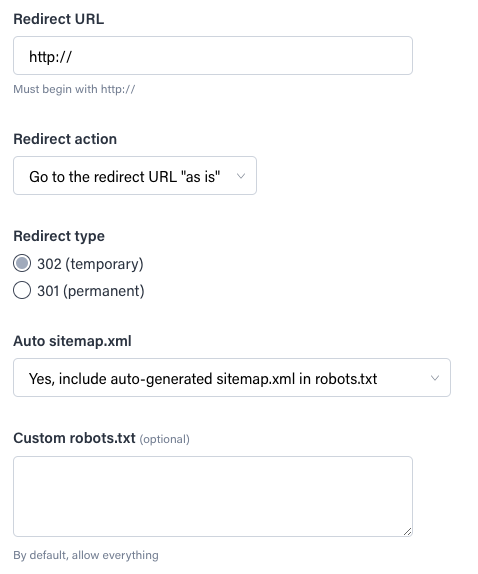
Task: Click the "By default, allow everything" hint
Action: click(x=86, y=555)
